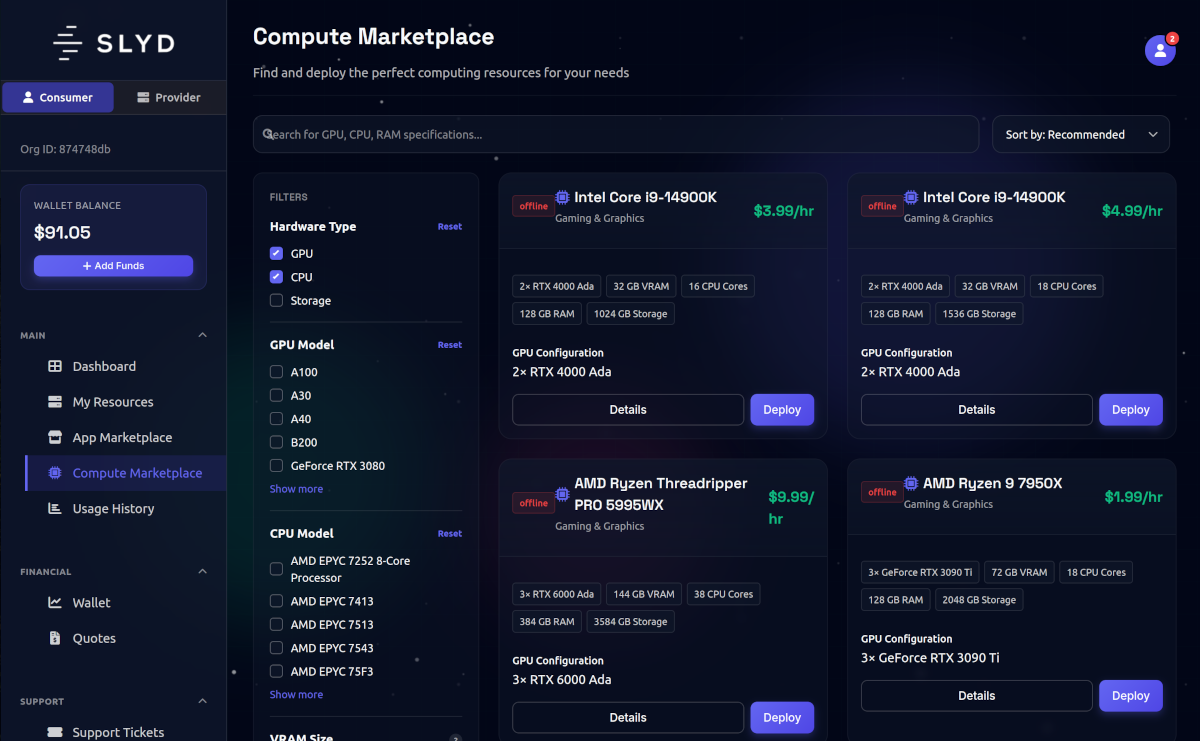Click the Add Funds button
Viewport: 1200px width, 741px height.
pyautogui.click(x=113, y=266)
